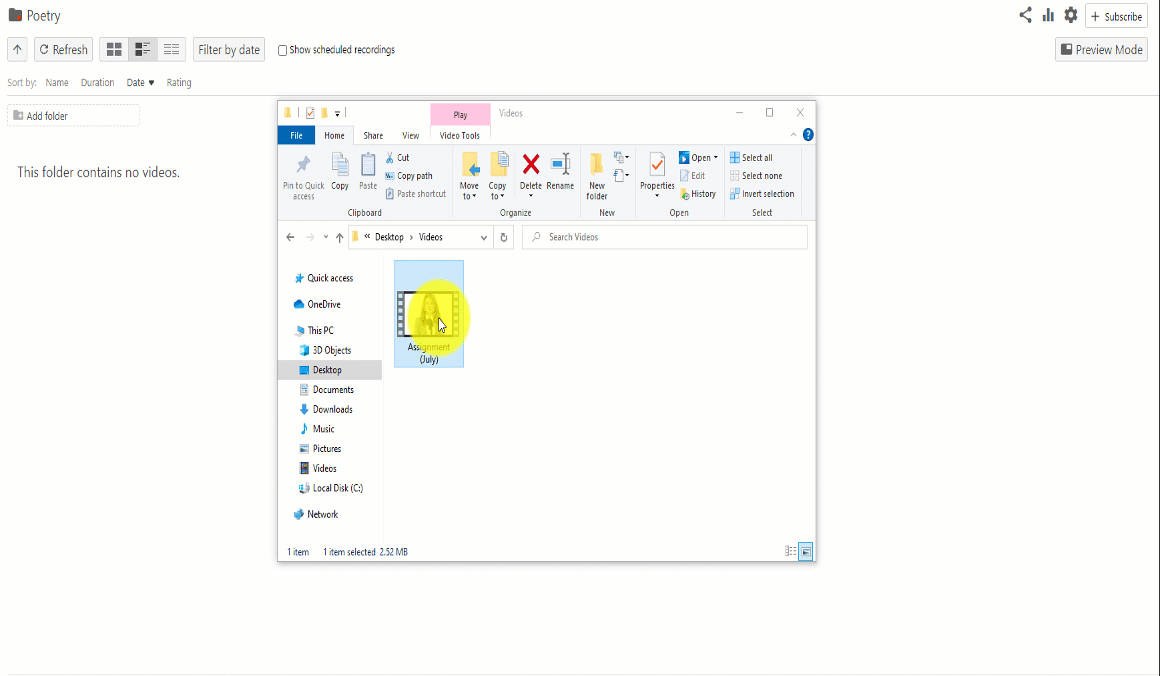Open the File menu tab
Screen dimensions: 1160x676
296,136
